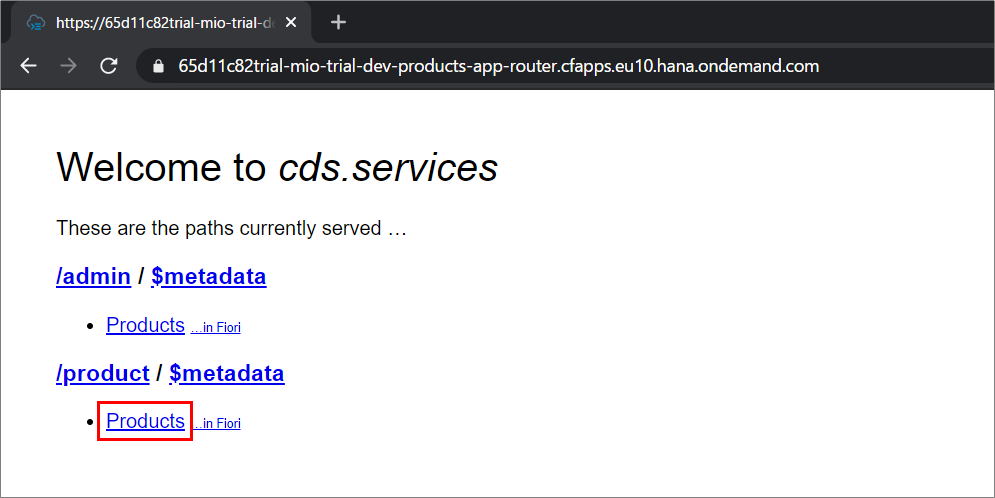Open Products link under /product
Viewport: 995px width, 498px height.
[145, 421]
